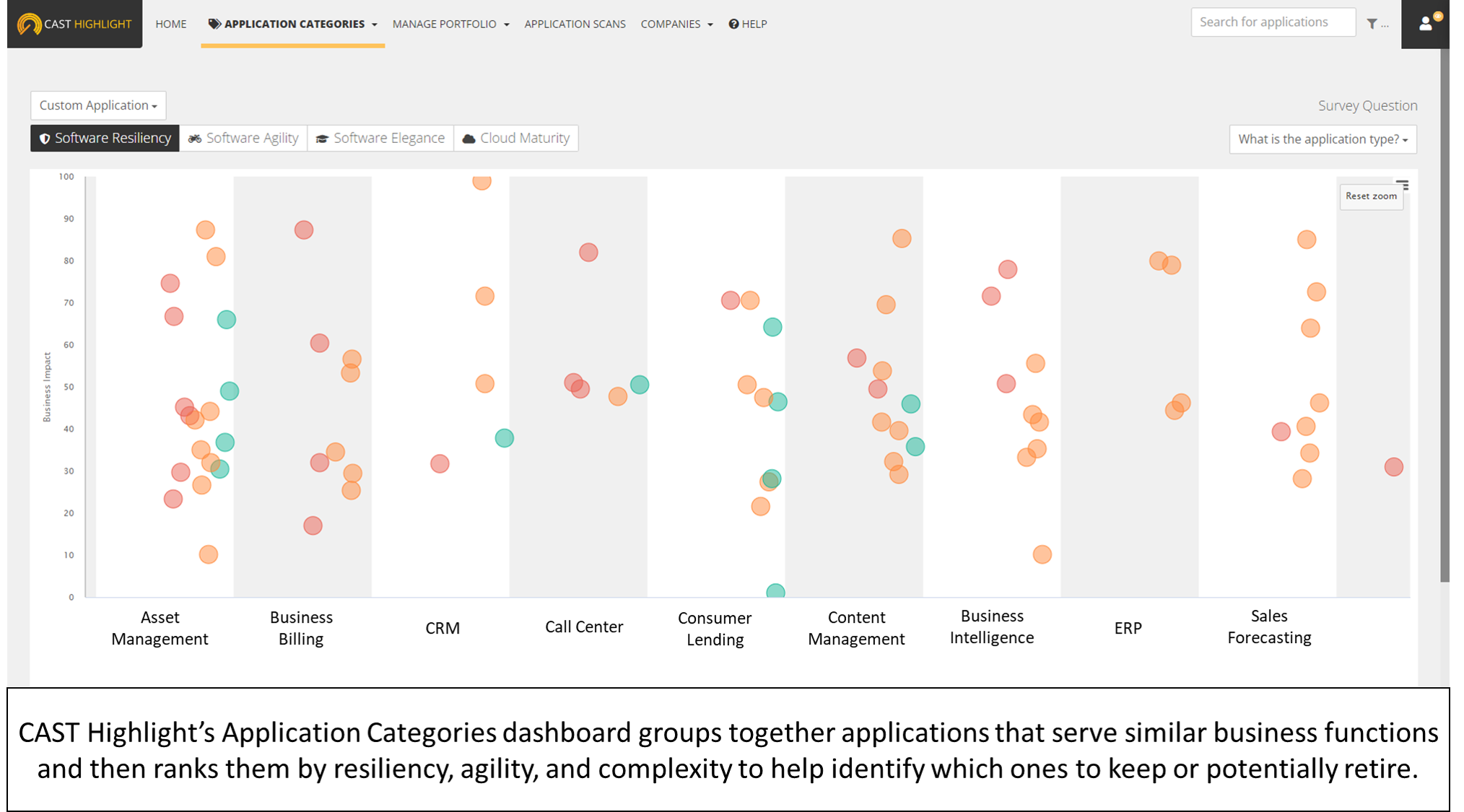The image size is (1464, 812).
Task: Open the MANAGE PORTFOLIO menu
Action: point(448,23)
